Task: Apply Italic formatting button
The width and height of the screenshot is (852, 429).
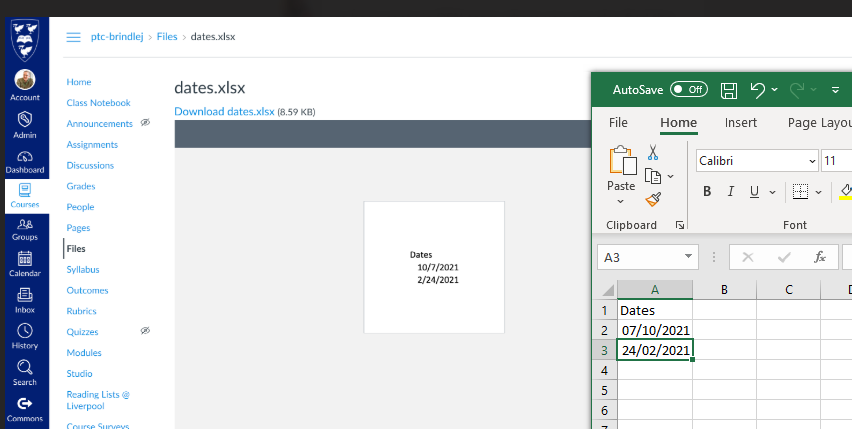Action: (731, 192)
